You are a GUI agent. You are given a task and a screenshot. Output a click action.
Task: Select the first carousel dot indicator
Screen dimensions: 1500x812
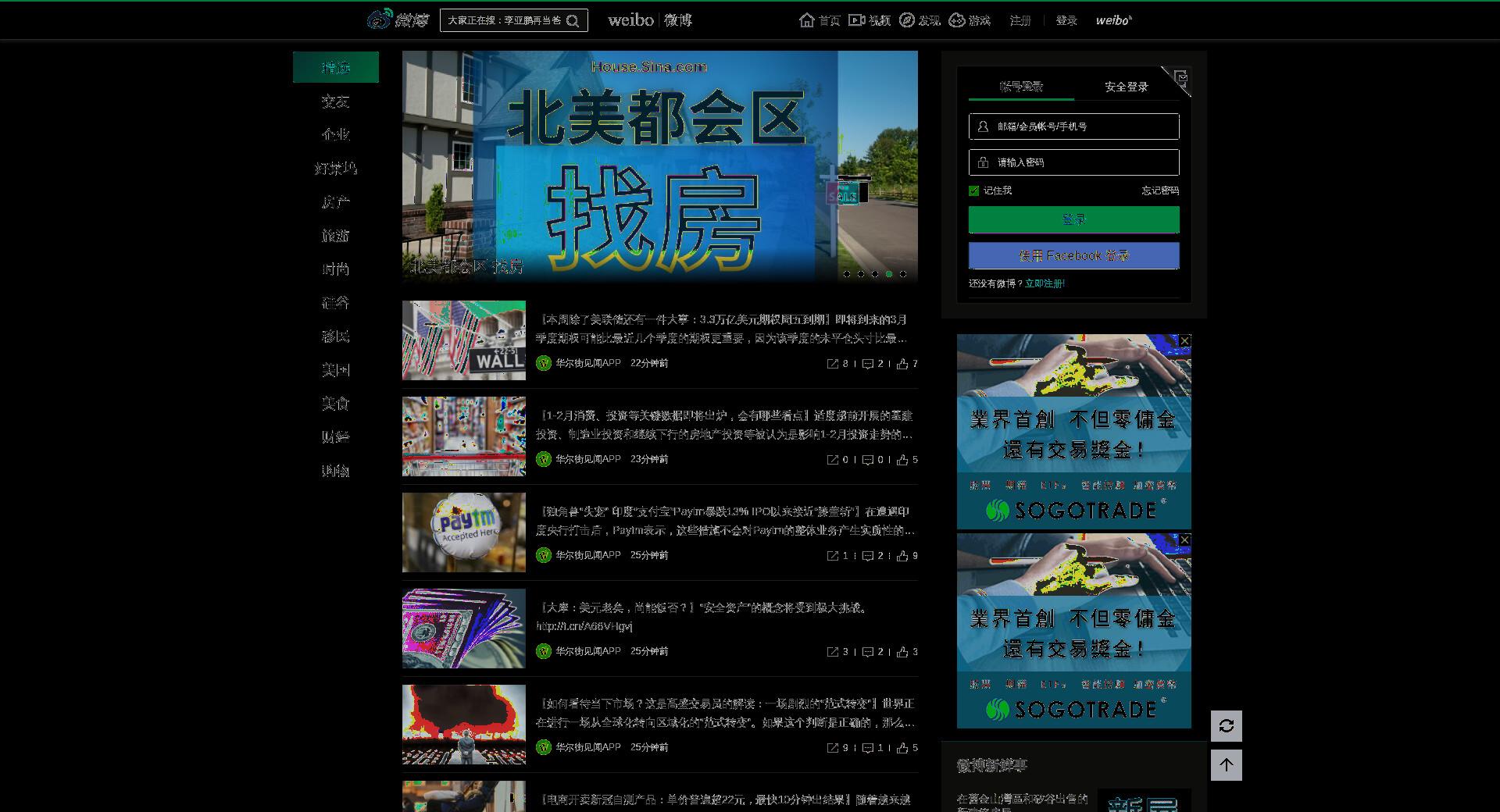[x=847, y=274]
